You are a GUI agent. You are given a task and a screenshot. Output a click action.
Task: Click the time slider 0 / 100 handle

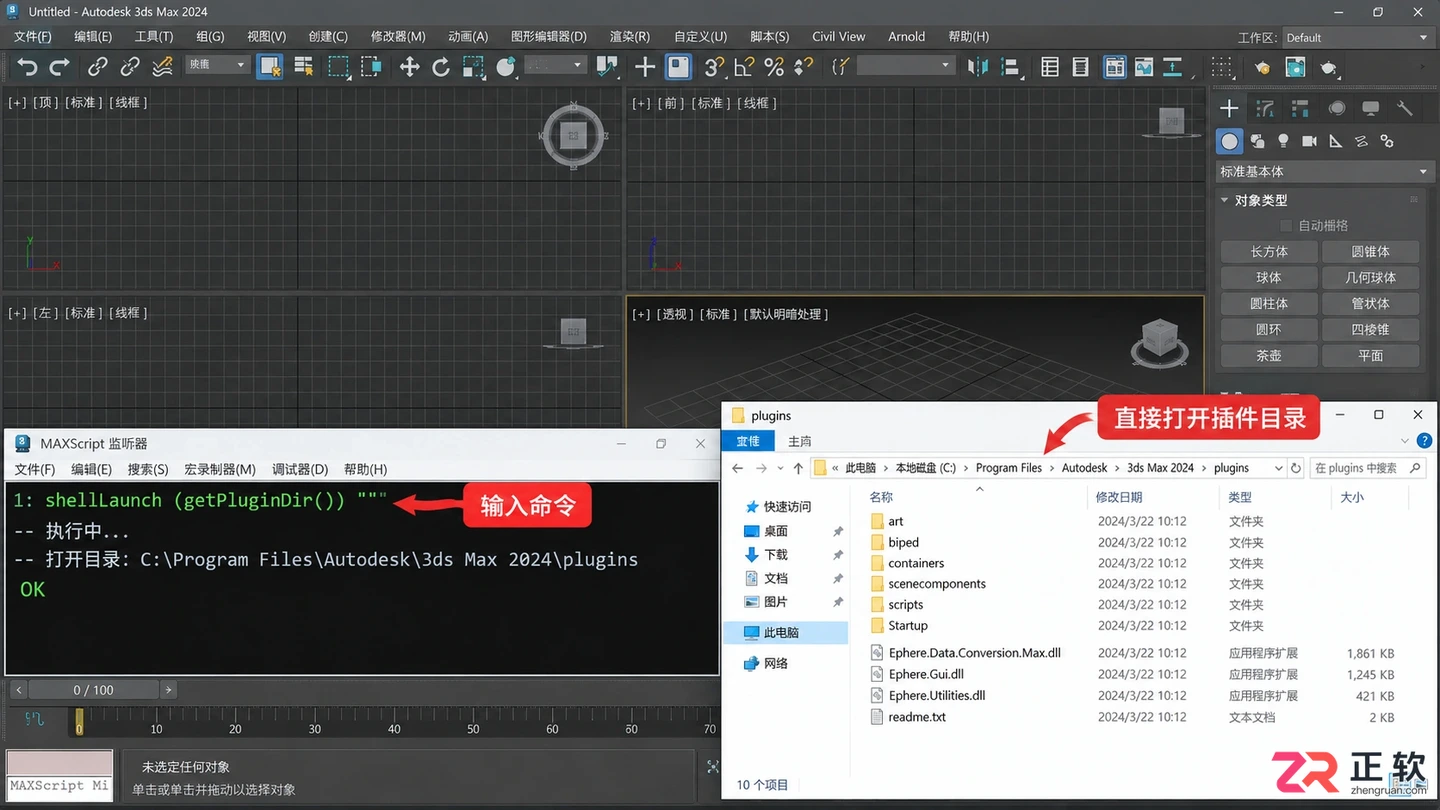click(x=93, y=690)
